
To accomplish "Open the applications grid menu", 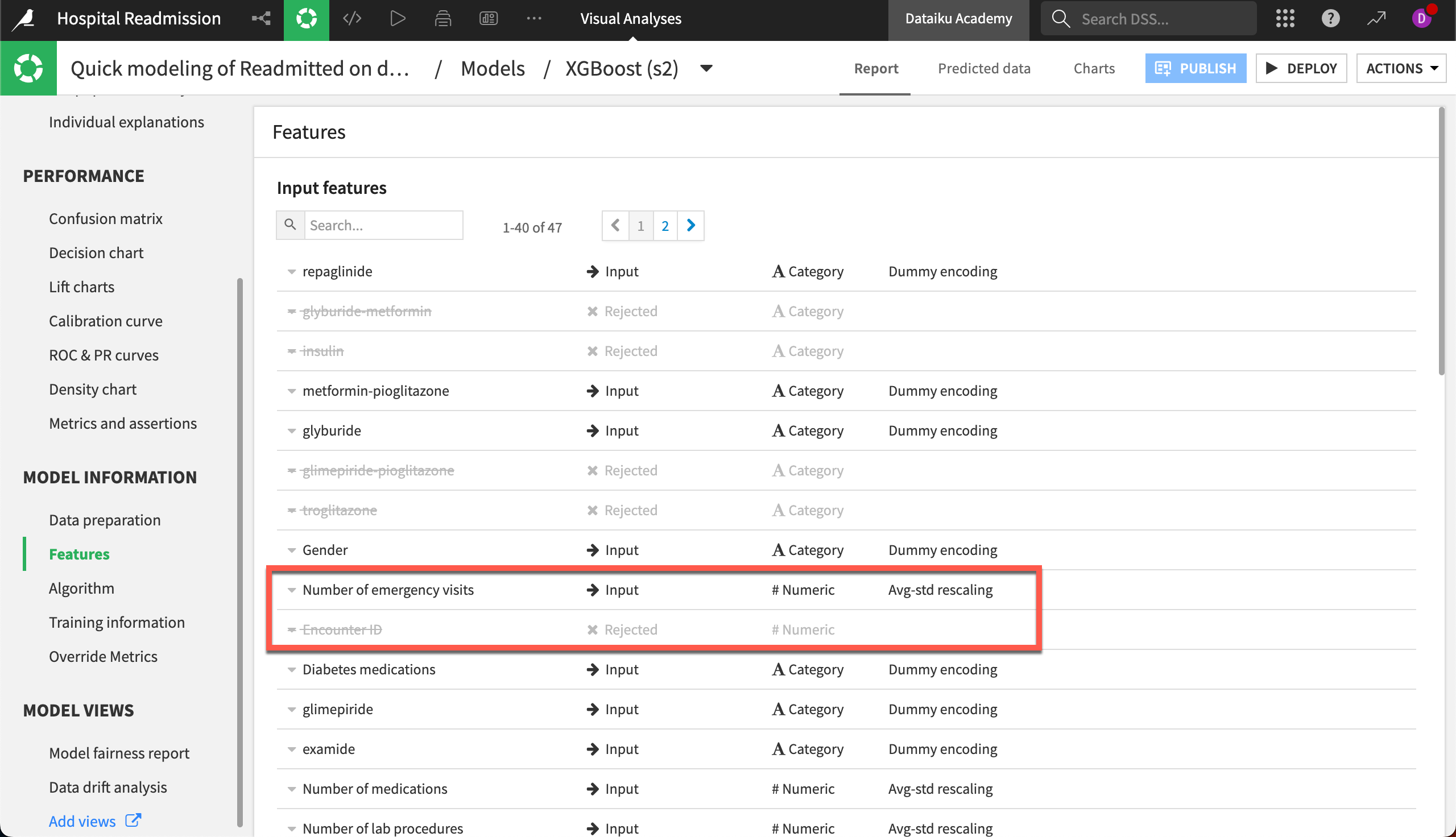I will tap(1285, 18).
